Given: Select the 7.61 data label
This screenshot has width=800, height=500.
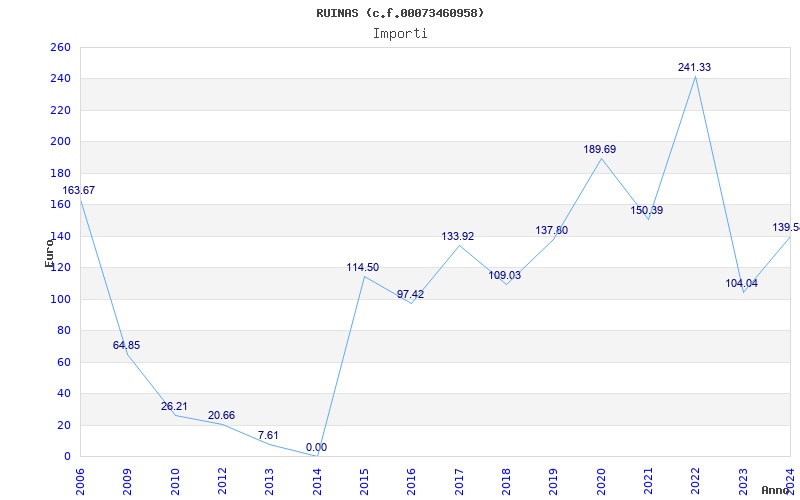Looking at the screenshot, I should pyautogui.click(x=268, y=435).
